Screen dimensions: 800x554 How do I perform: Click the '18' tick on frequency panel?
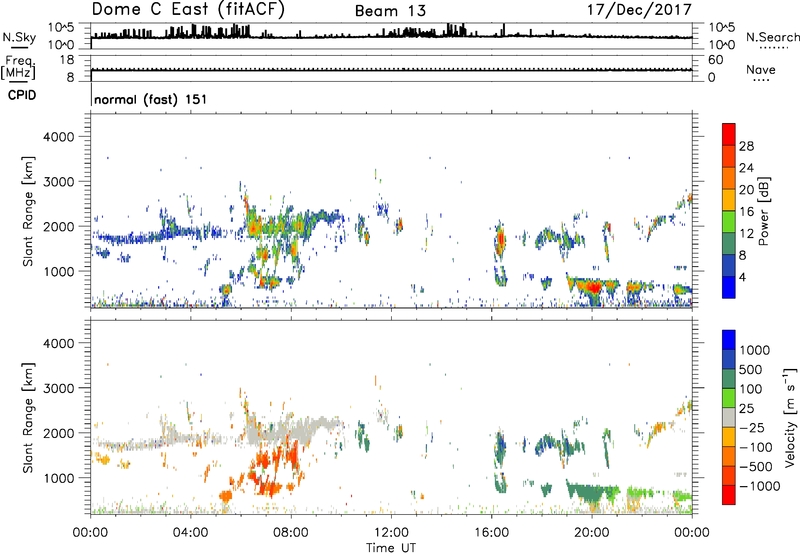point(67,60)
